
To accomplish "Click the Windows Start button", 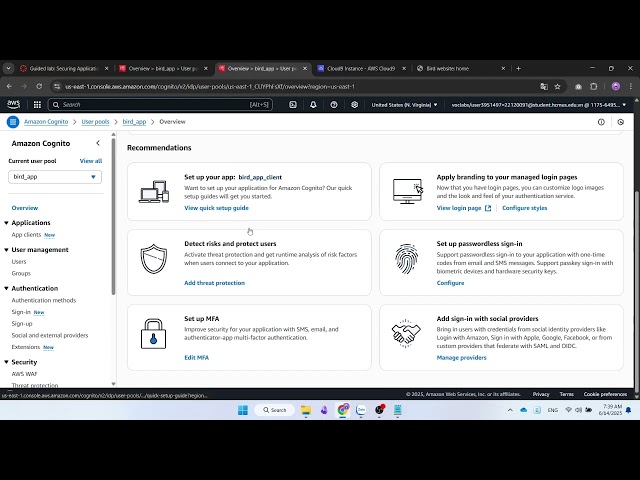I will point(243,410).
